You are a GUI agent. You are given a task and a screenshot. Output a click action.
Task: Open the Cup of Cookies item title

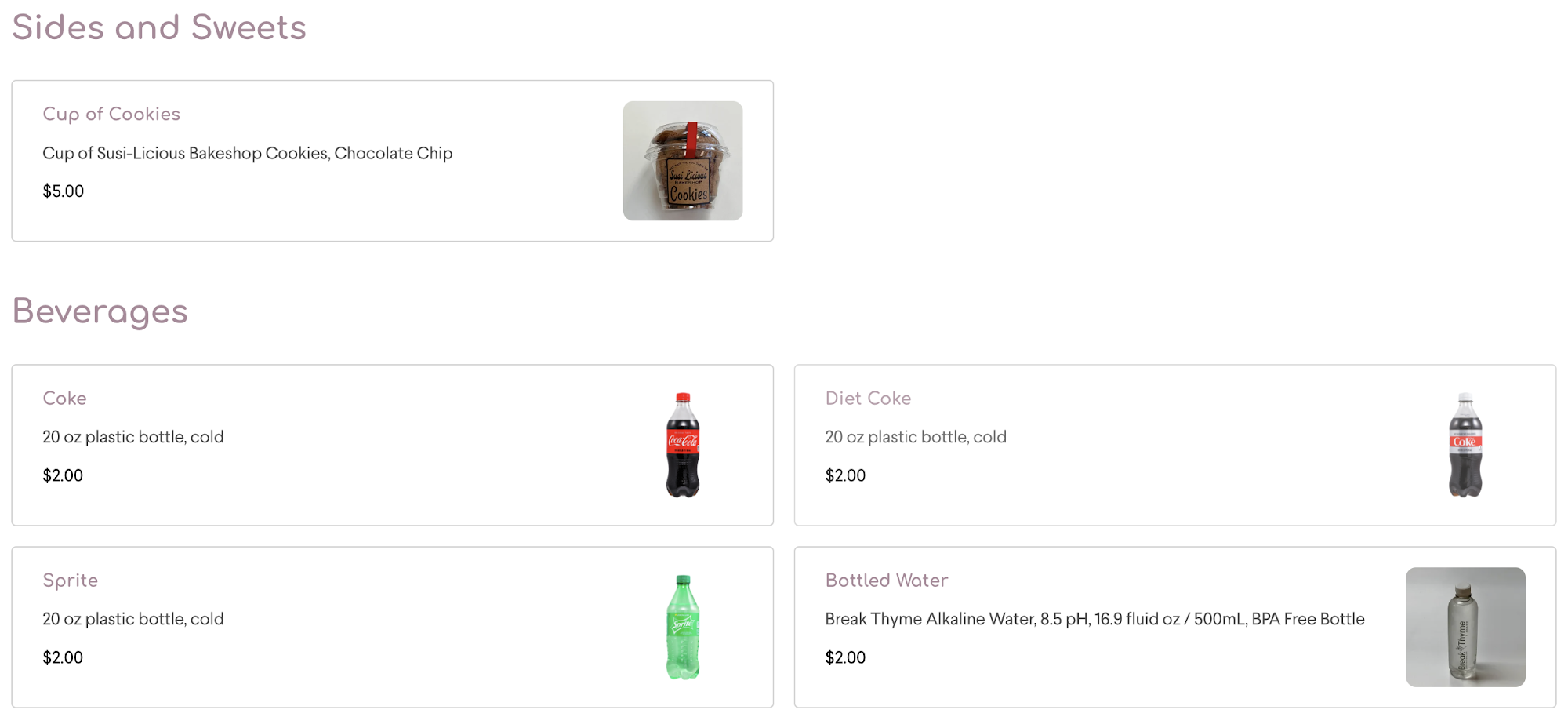pyautogui.click(x=111, y=115)
